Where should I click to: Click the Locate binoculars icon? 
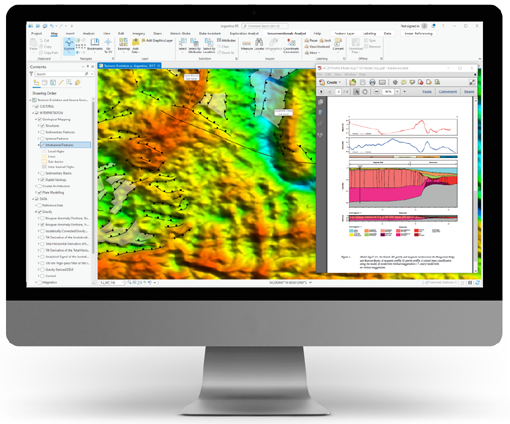point(259,44)
